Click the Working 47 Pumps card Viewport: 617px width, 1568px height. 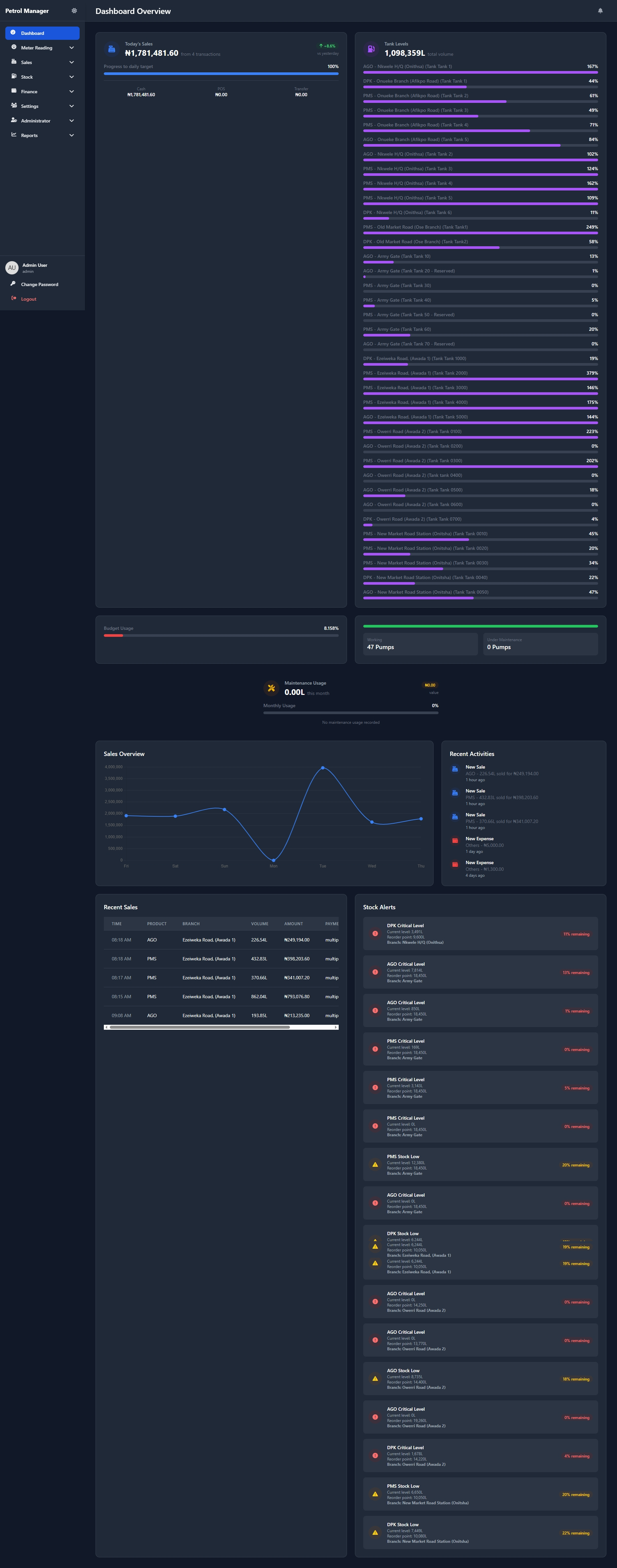click(421, 644)
